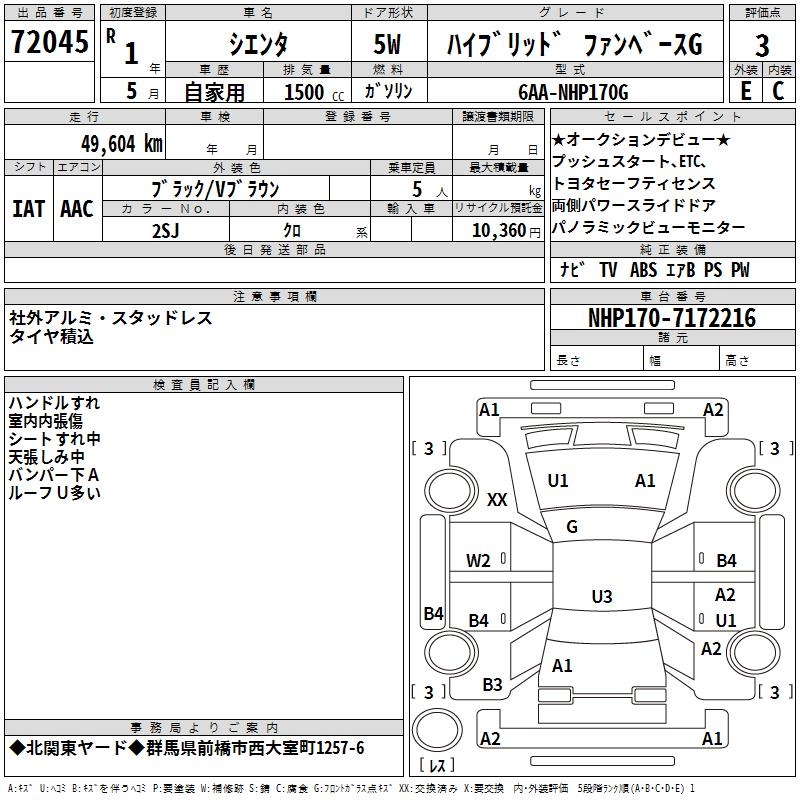Click interior grade C
The width and height of the screenshot is (800, 800).
point(778,91)
